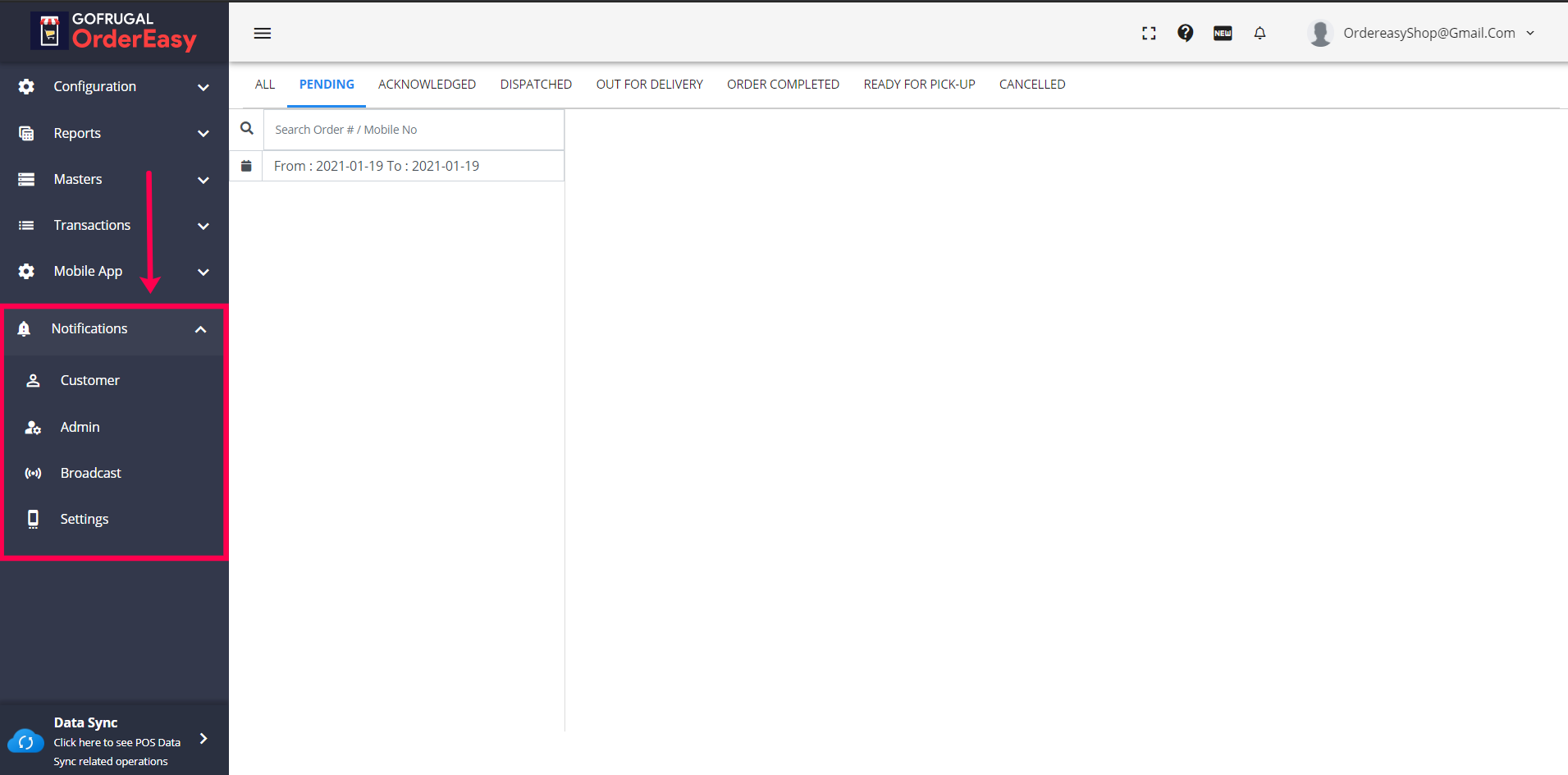Open the bell alerts icon in header

click(x=1259, y=33)
